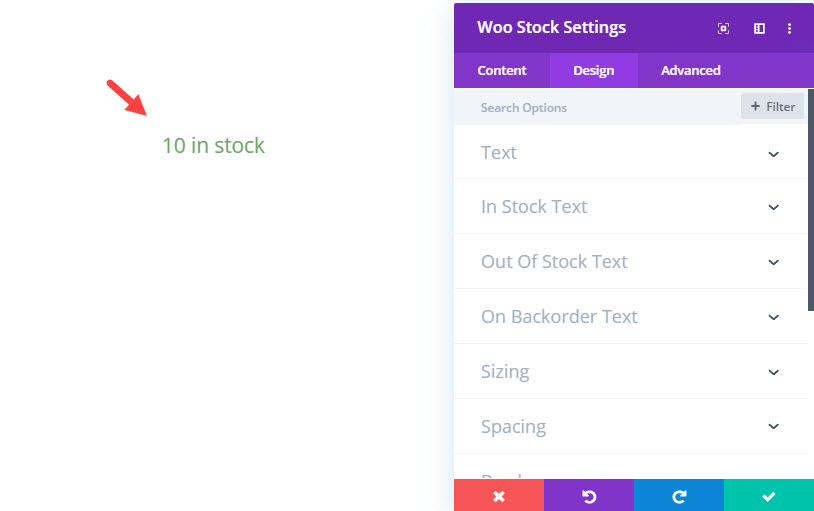
Task: Expand the Text section chevron
Action: tap(774, 154)
